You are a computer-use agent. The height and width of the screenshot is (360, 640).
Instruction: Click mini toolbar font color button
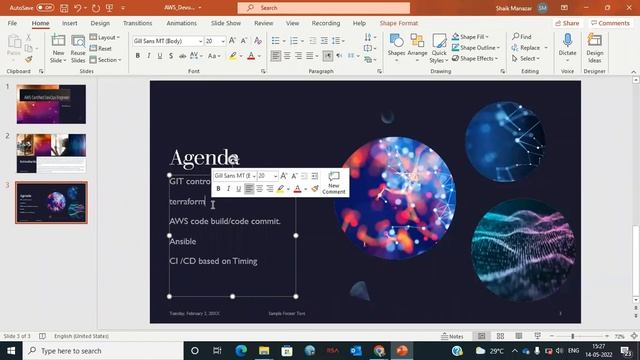point(298,189)
